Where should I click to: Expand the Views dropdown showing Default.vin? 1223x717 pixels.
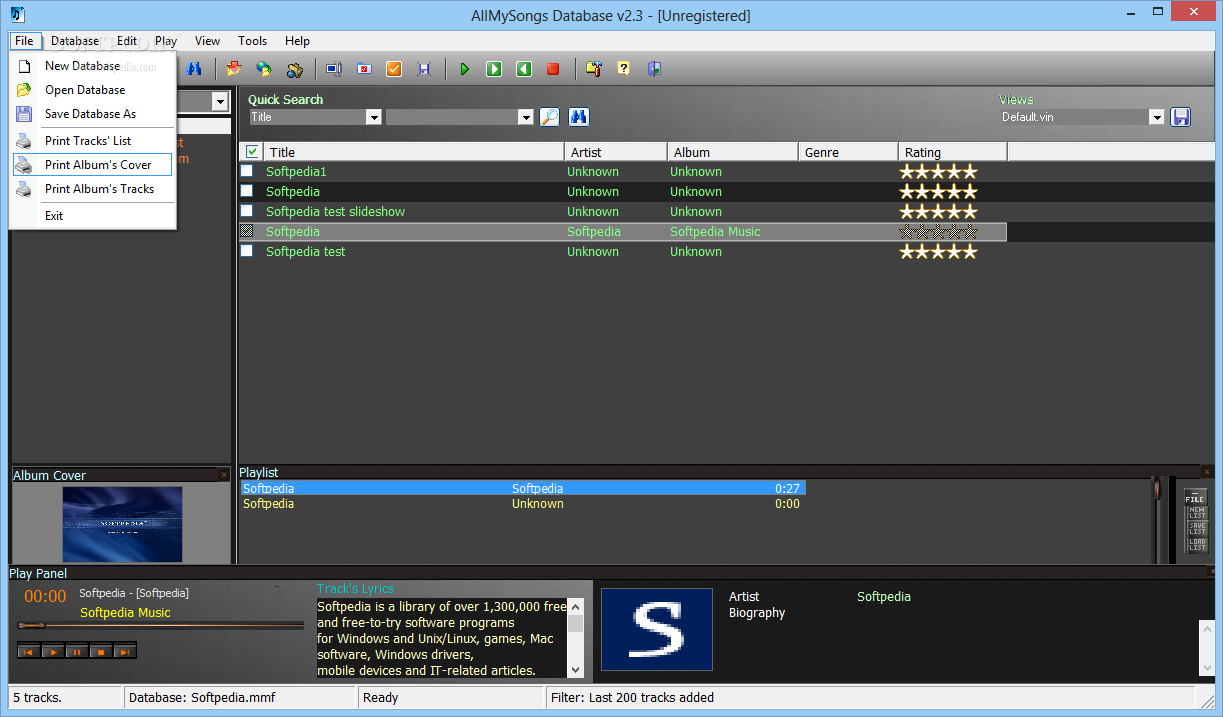[x=1157, y=117]
